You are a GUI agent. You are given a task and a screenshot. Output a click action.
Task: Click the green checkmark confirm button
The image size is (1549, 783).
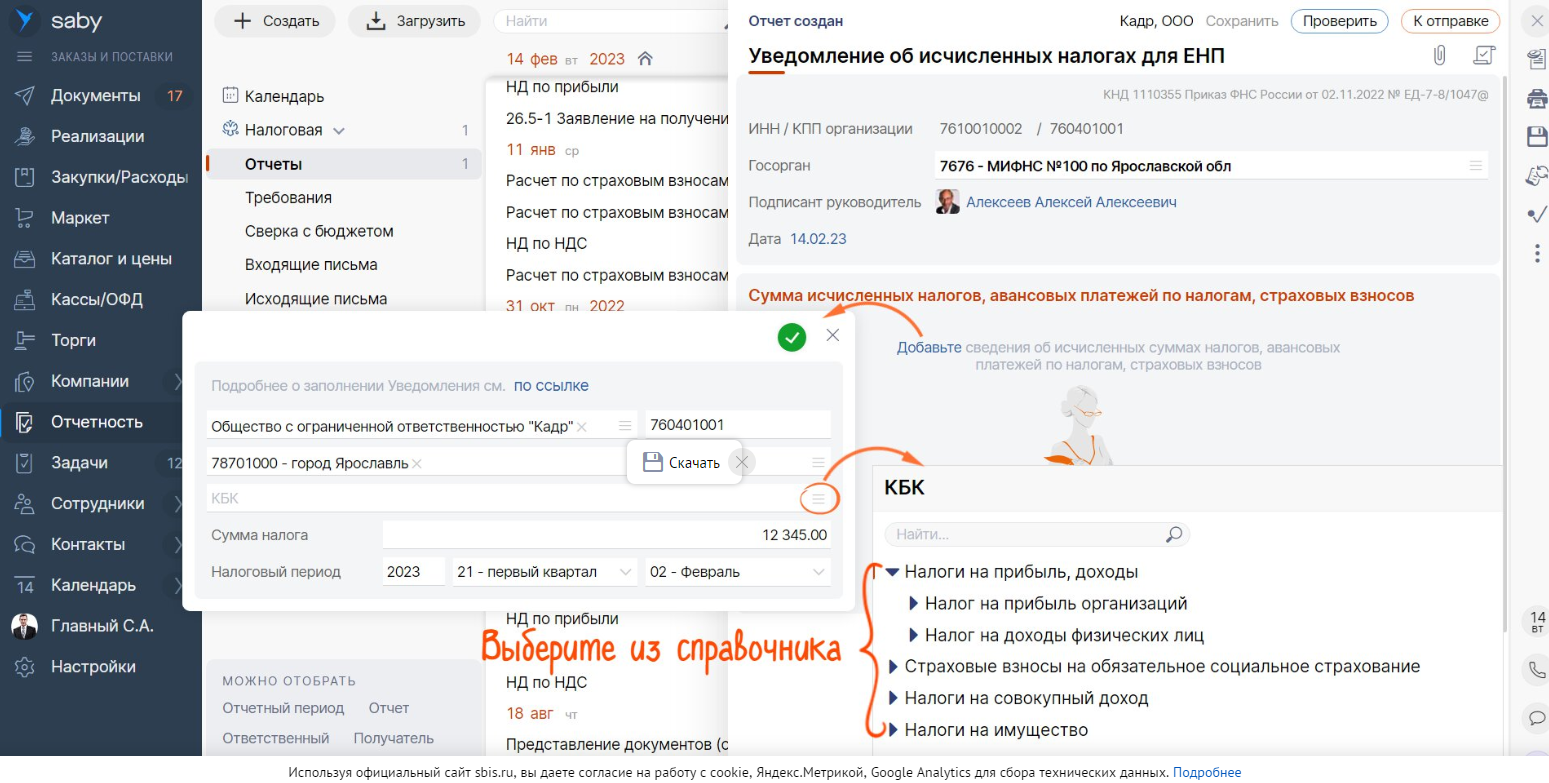click(x=791, y=337)
